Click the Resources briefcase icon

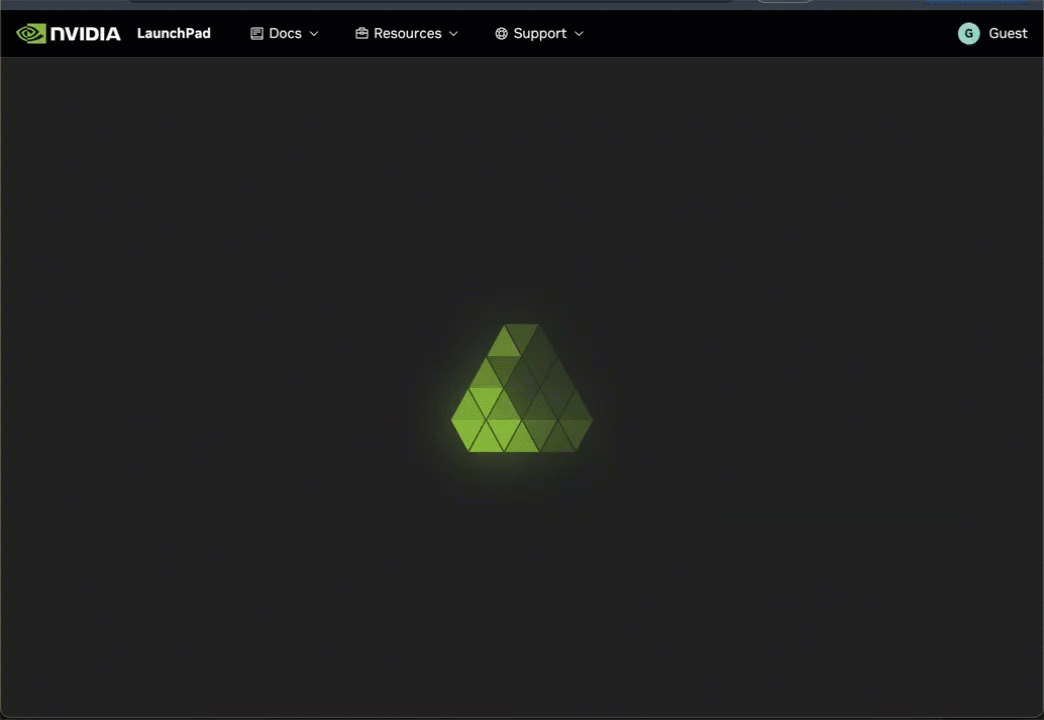point(362,33)
